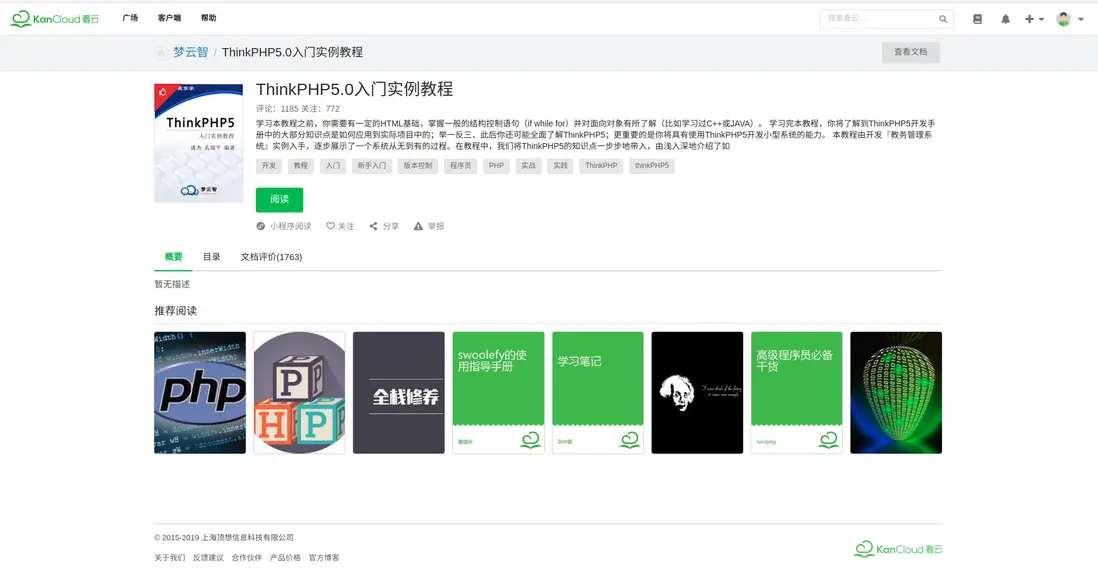Click the 官方博客 footer link
Viewport: 1098px width, 586px height.
pos(324,558)
